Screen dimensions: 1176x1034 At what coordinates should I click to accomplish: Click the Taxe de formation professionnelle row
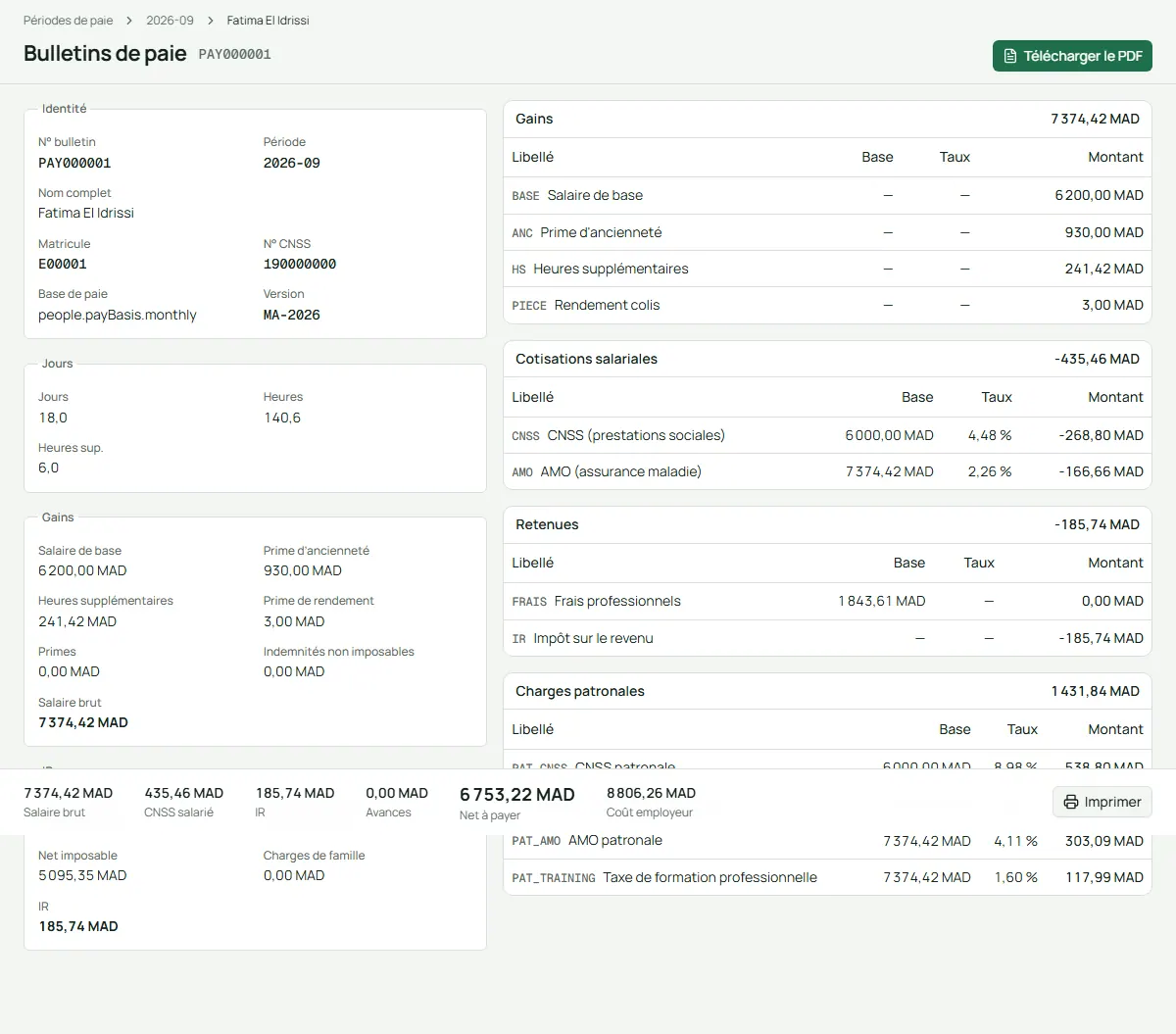827,877
